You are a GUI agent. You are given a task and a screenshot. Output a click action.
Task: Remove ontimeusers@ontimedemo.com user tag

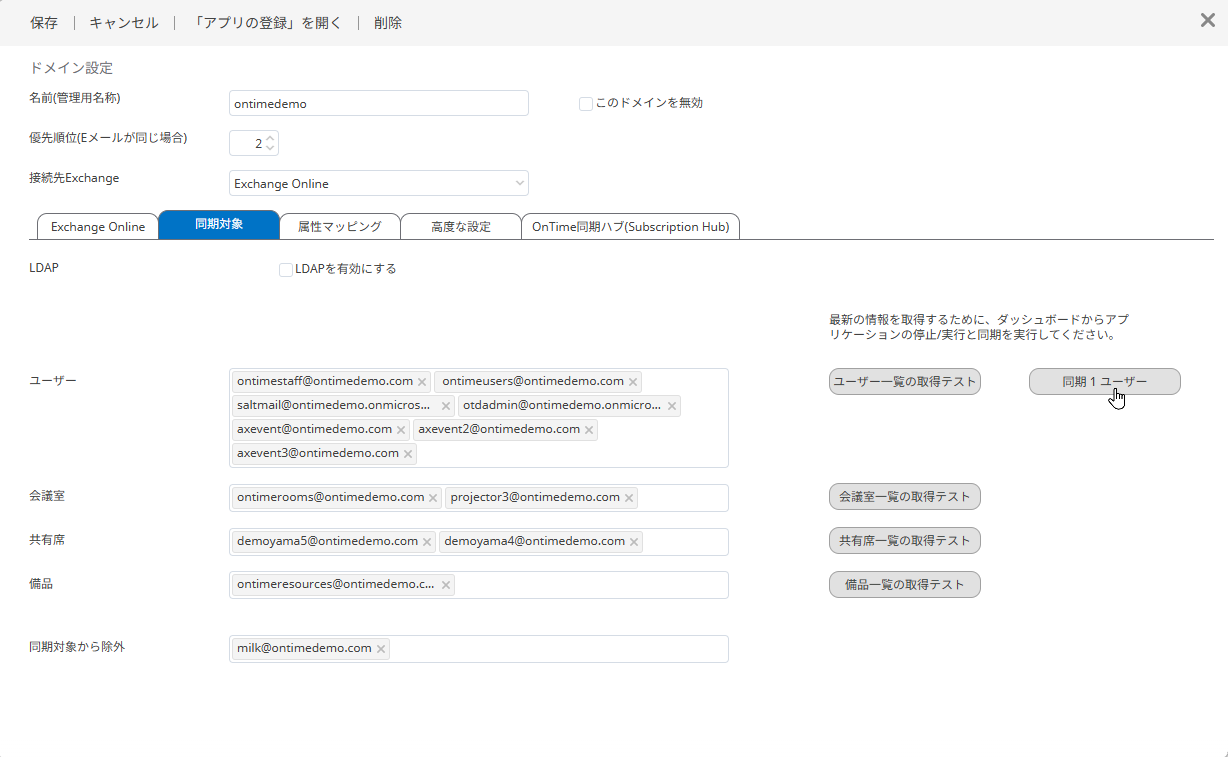tap(633, 382)
